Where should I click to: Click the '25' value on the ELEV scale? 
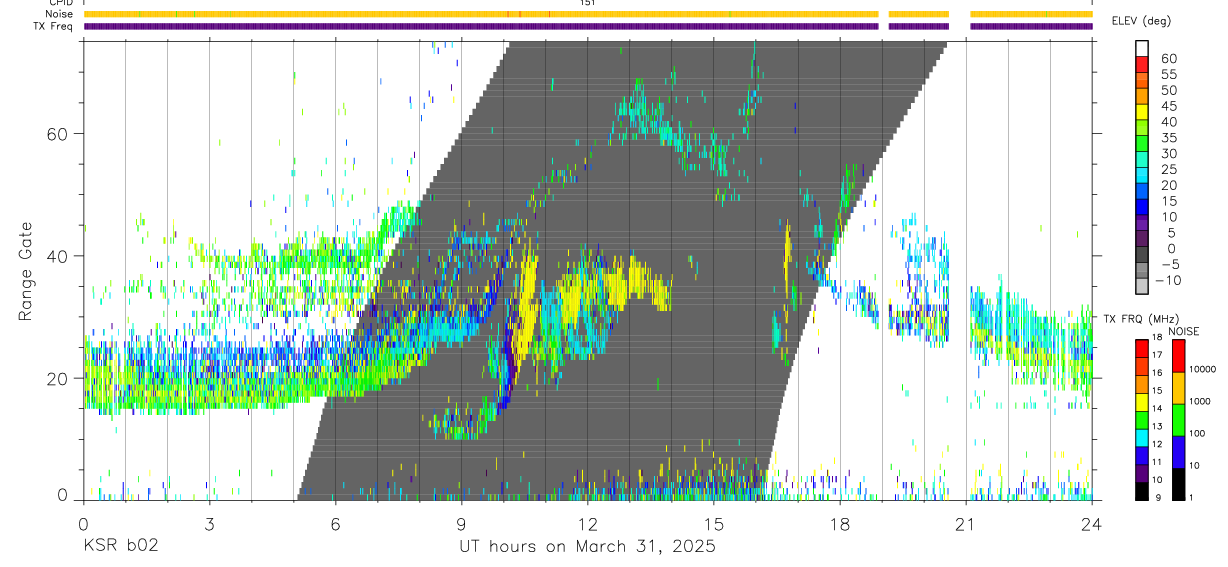(1169, 169)
